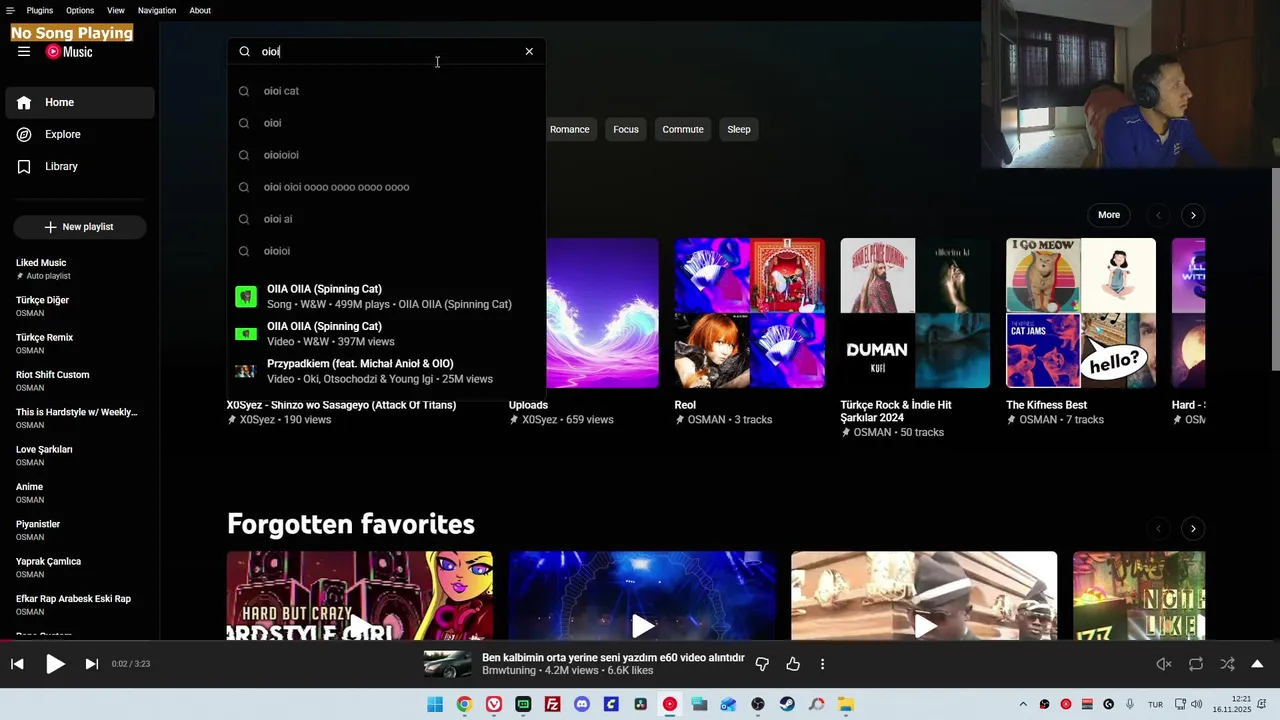Skip to previous track

(17, 664)
